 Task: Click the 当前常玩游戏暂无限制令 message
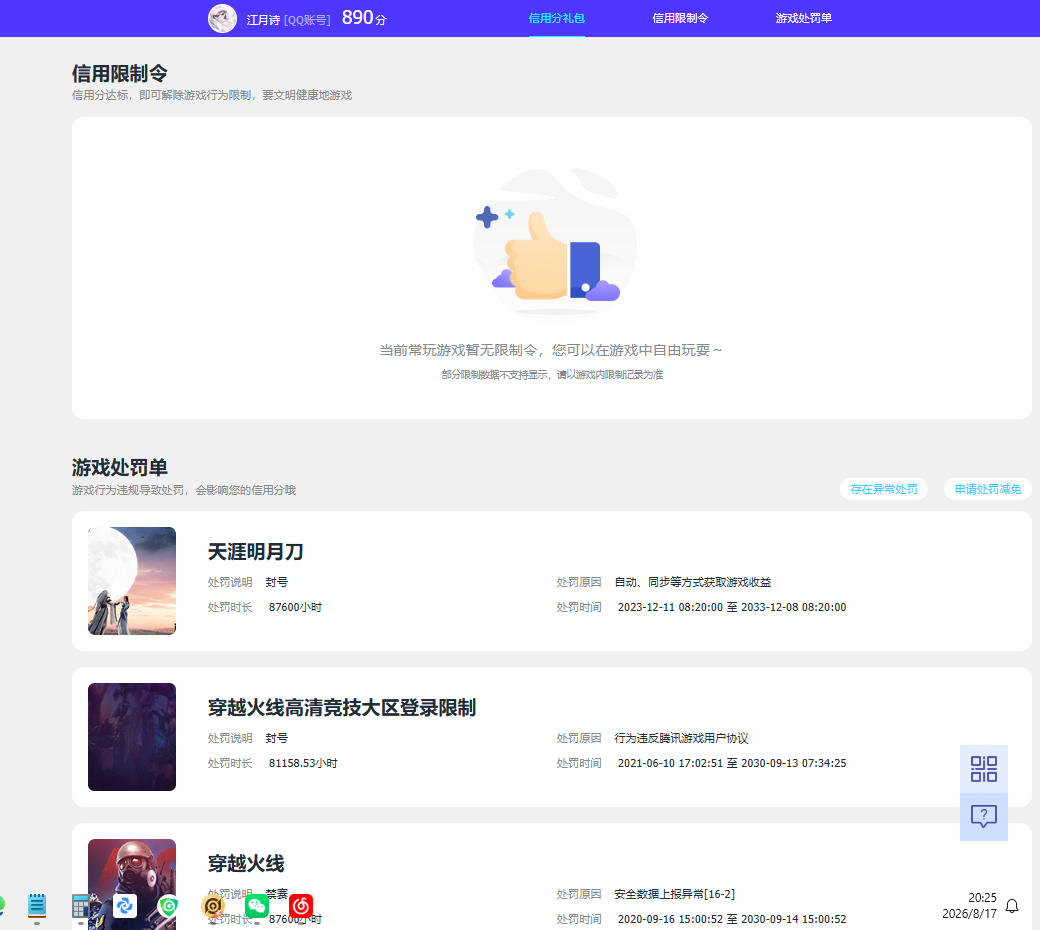[551, 350]
